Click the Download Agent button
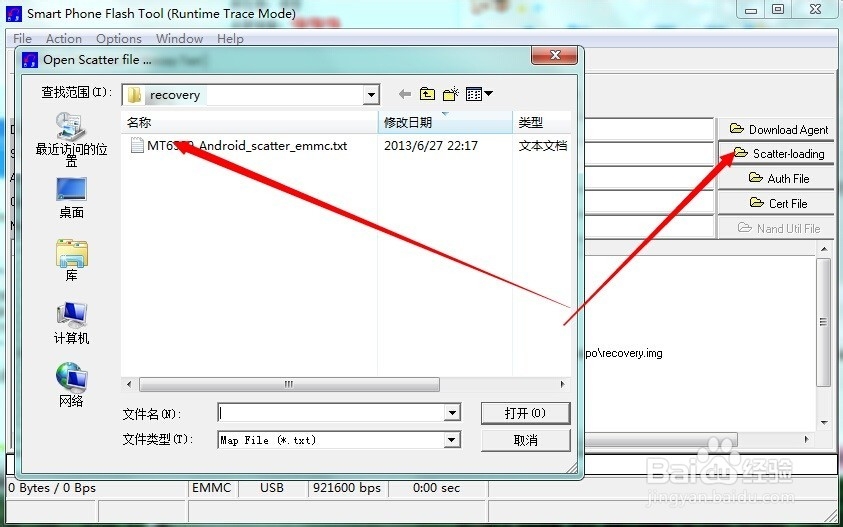 [x=776, y=129]
